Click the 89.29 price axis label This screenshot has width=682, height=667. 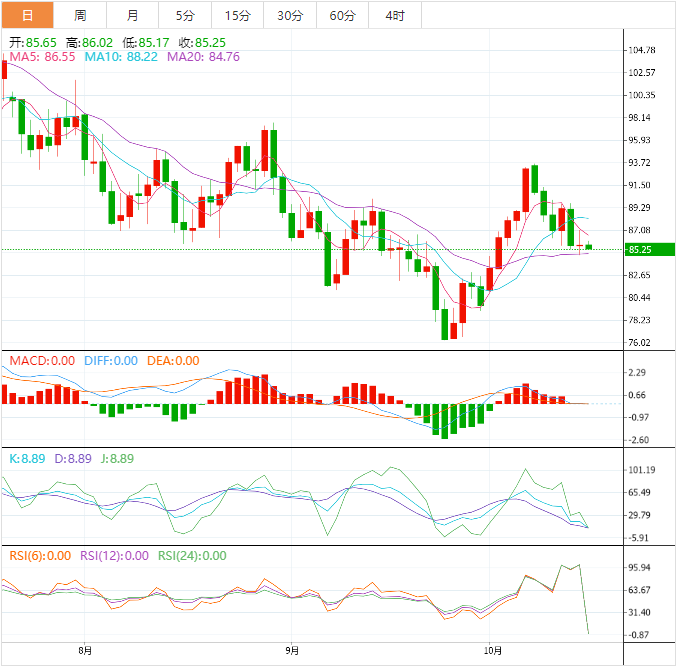pos(639,207)
